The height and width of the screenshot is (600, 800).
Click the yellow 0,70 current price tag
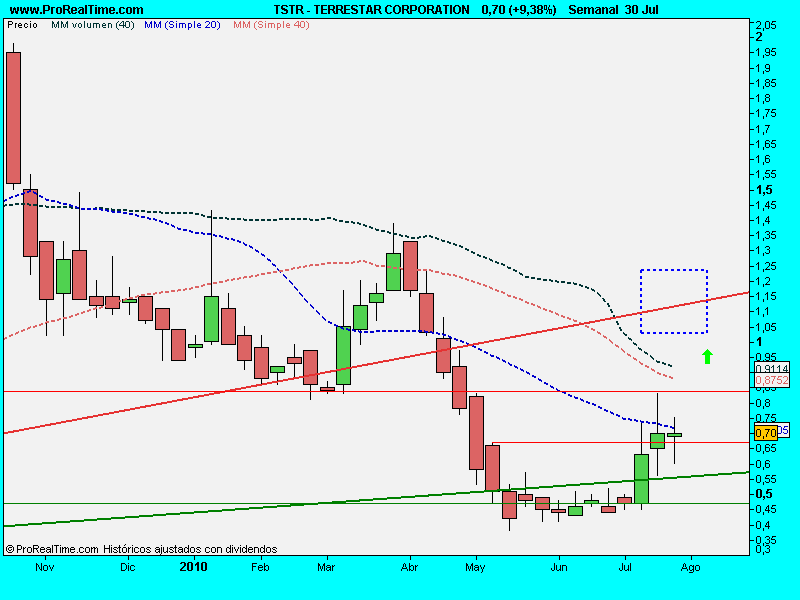(x=765, y=433)
